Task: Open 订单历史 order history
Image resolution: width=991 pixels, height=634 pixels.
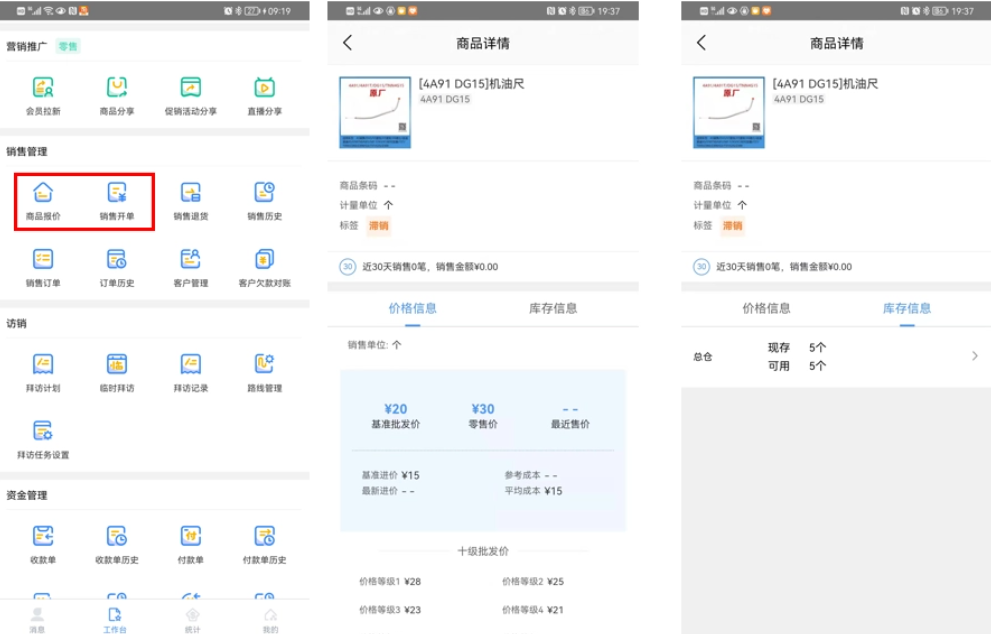Action: pos(117,268)
